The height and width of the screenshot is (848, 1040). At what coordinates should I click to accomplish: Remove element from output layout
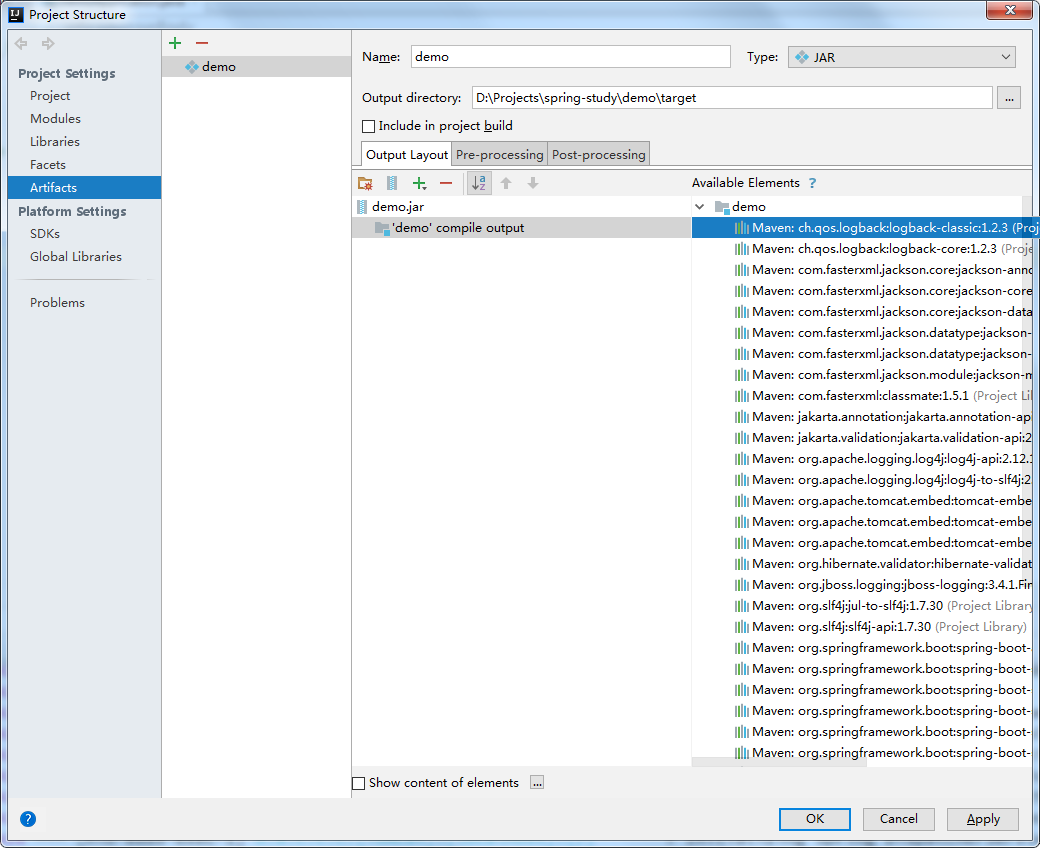(446, 183)
